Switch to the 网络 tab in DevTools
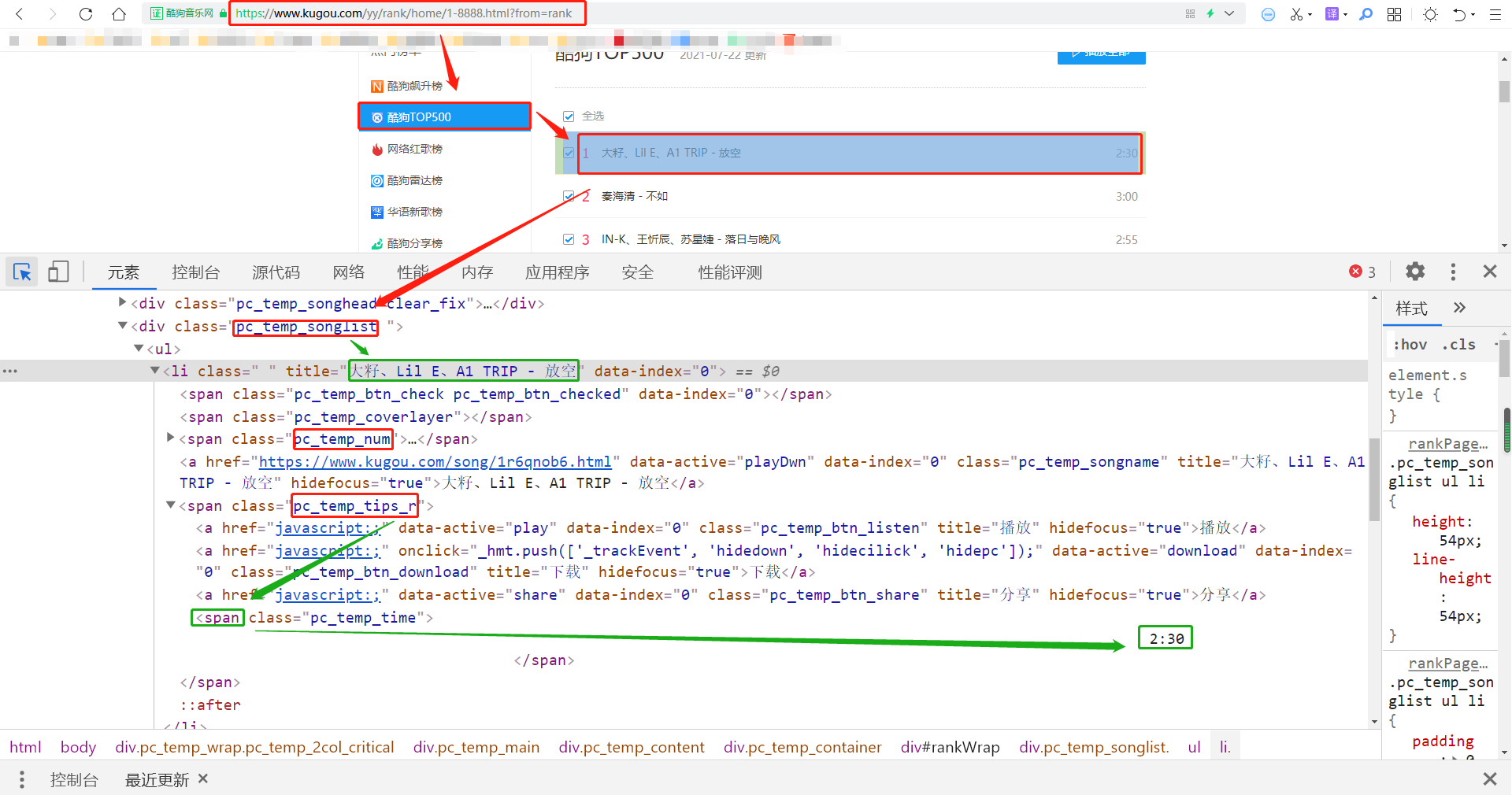1512x795 pixels. click(349, 272)
